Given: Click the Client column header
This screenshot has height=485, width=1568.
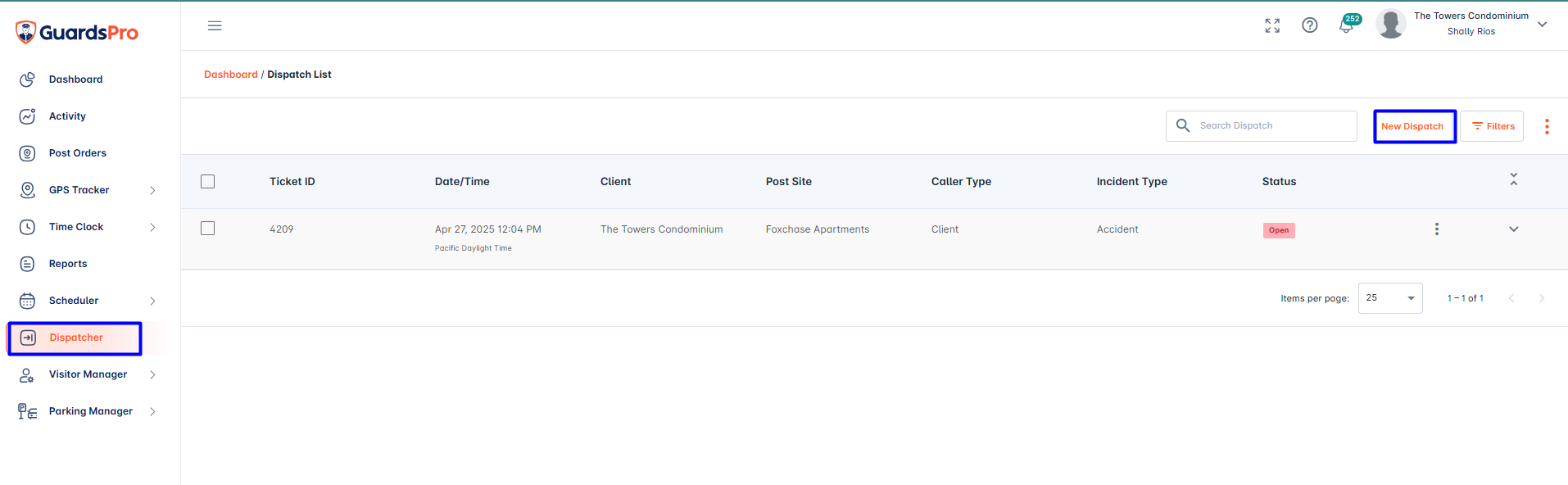Looking at the screenshot, I should pos(615,182).
